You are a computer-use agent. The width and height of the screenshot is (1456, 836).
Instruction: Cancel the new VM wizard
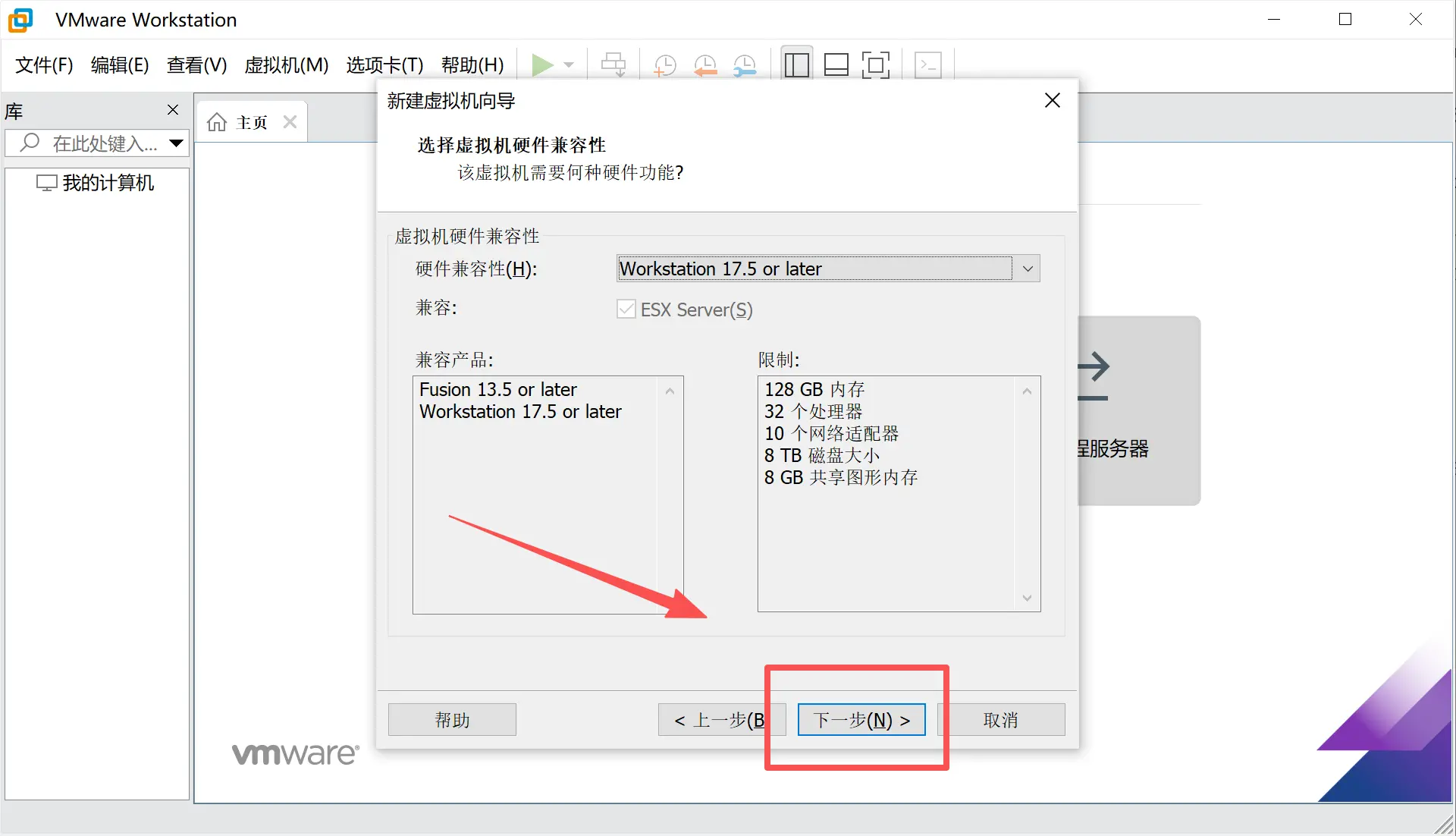(x=1001, y=719)
